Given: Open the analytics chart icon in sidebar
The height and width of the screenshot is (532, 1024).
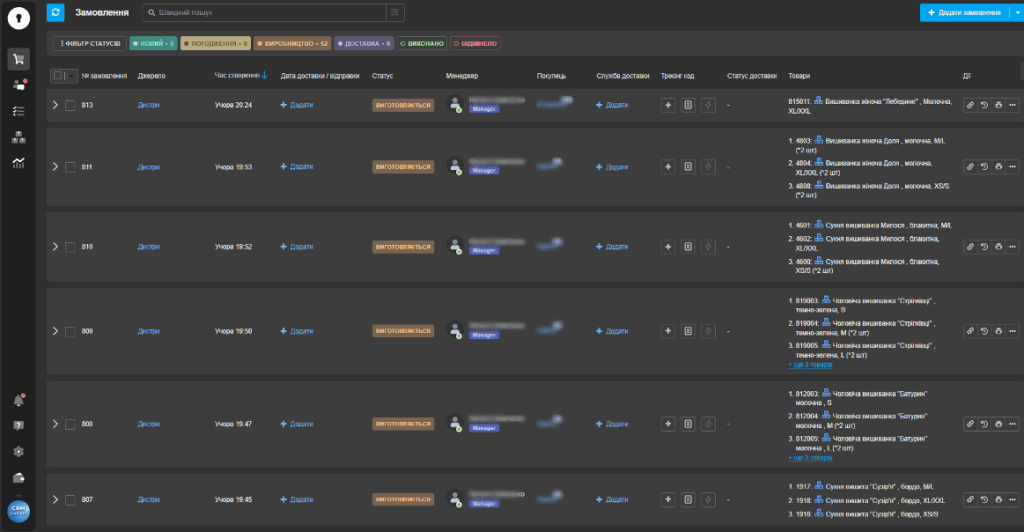Looking at the screenshot, I should (18, 163).
